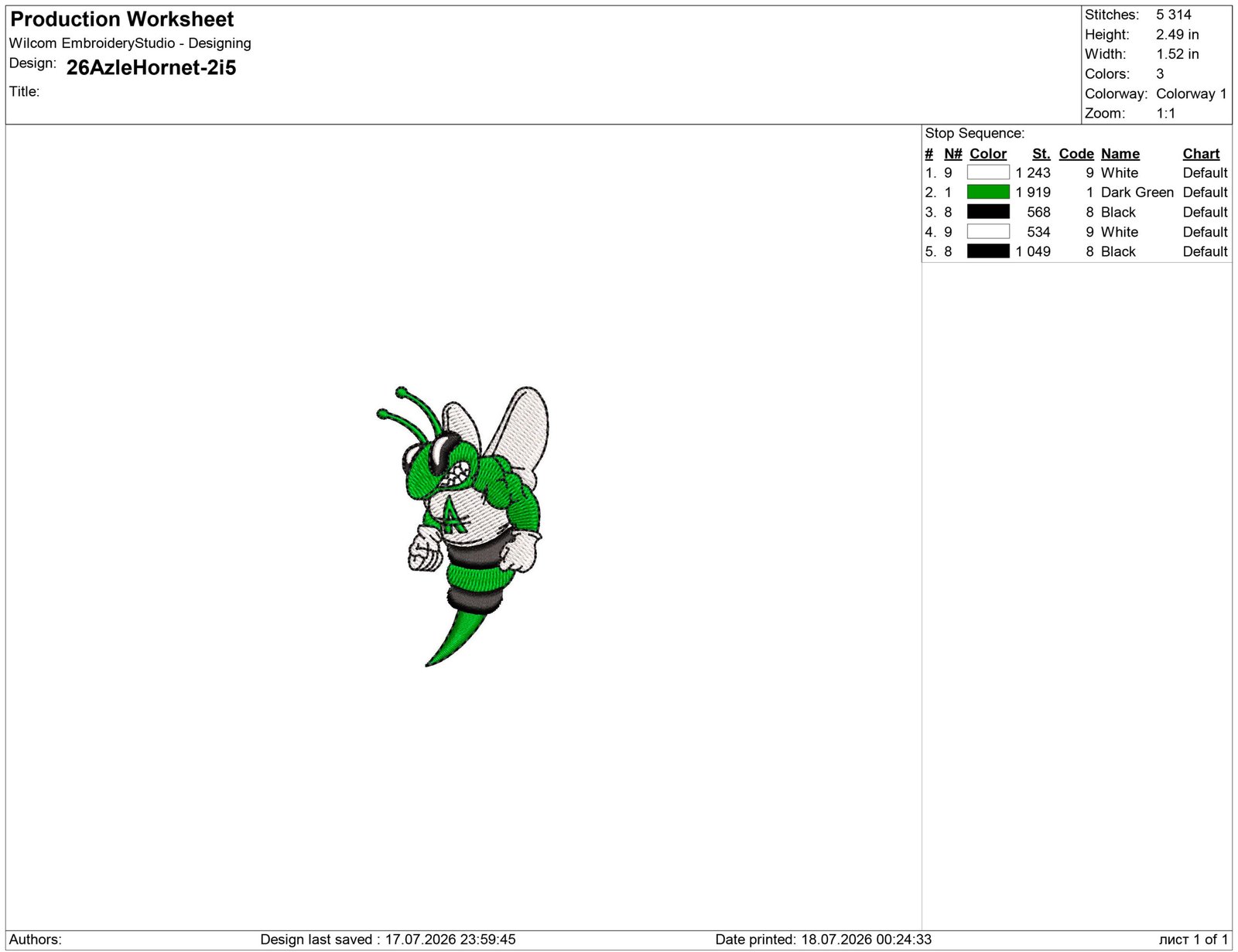The image size is (1238, 952).
Task: Click the white swatch in stop 1
Action: coord(988,172)
